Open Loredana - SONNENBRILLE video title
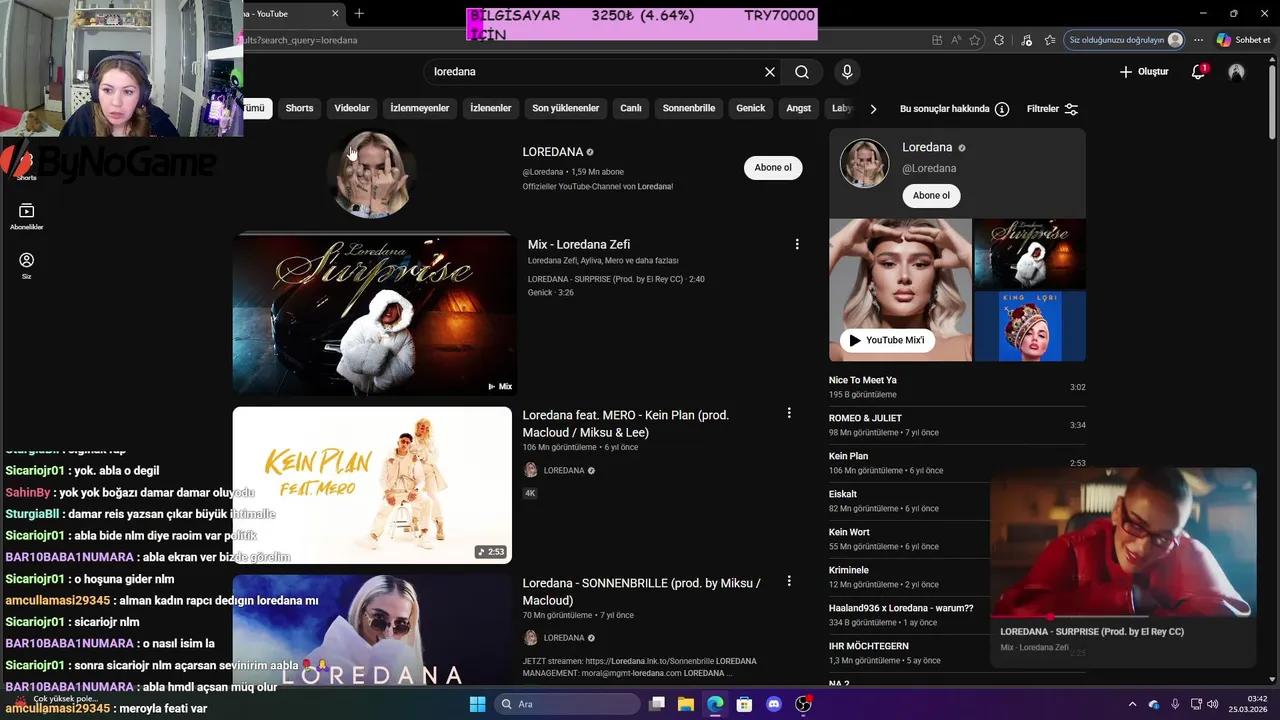This screenshot has width=1280, height=720. [641, 592]
